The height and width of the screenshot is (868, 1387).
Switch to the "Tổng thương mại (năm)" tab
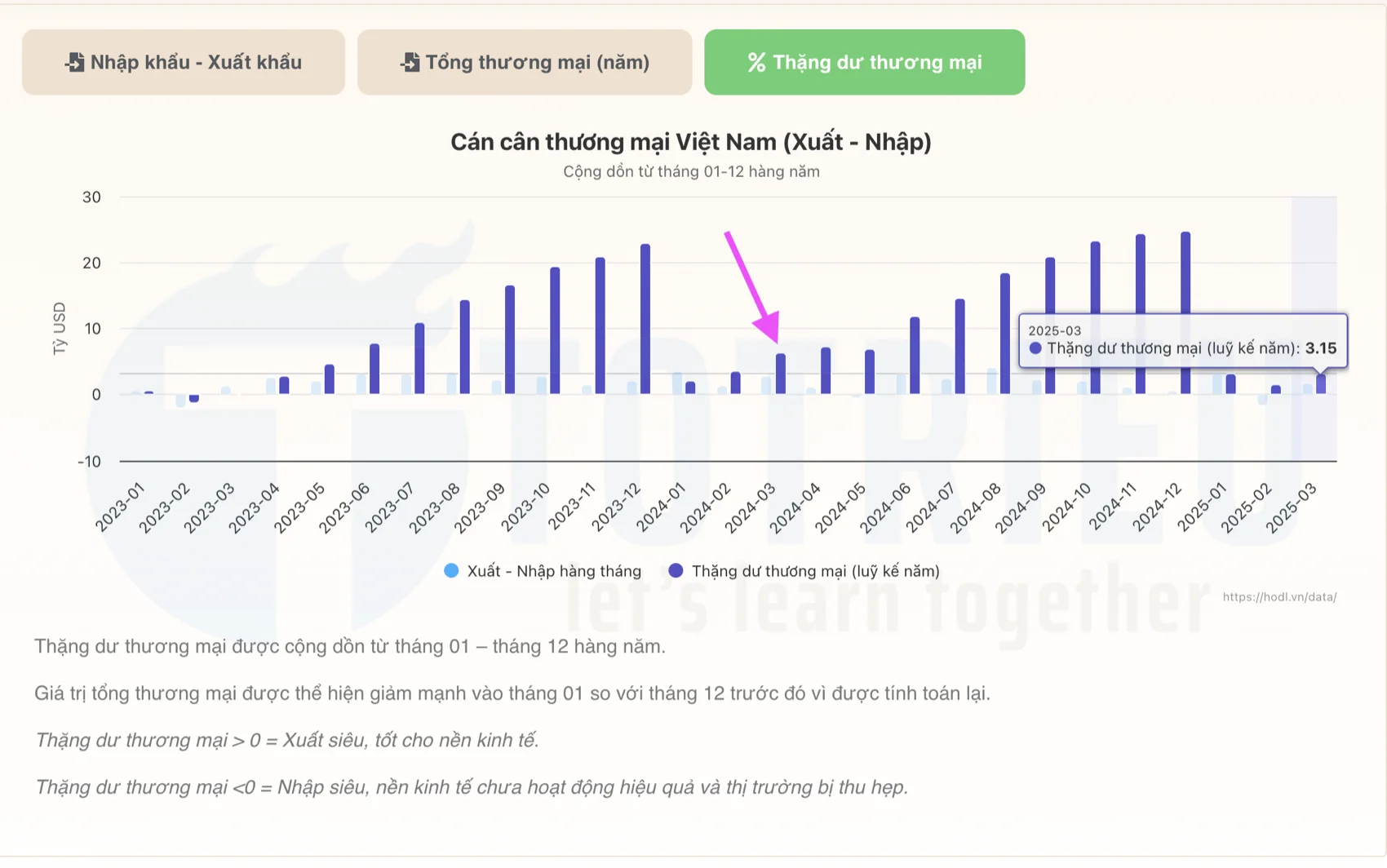[x=525, y=62]
